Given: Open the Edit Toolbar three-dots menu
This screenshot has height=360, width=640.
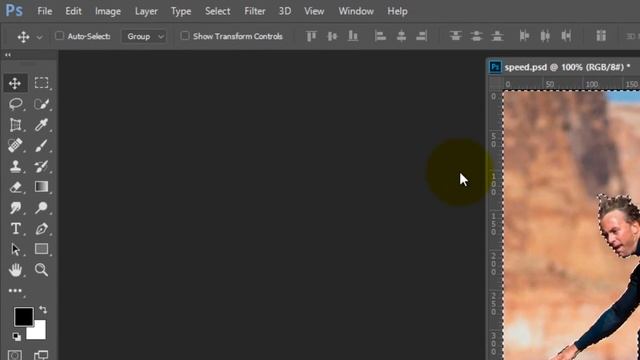Looking at the screenshot, I should pyautogui.click(x=15, y=291).
